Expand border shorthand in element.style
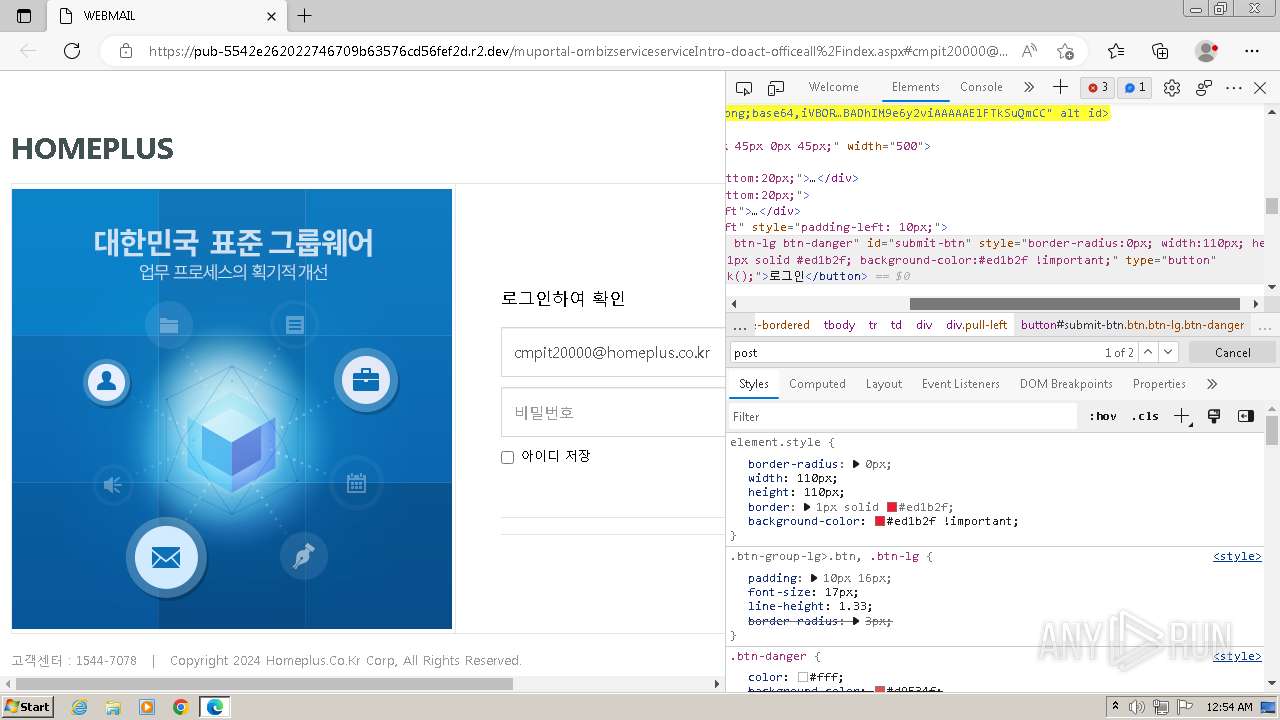This screenshot has width=1280, height=720. coord(807,507)
